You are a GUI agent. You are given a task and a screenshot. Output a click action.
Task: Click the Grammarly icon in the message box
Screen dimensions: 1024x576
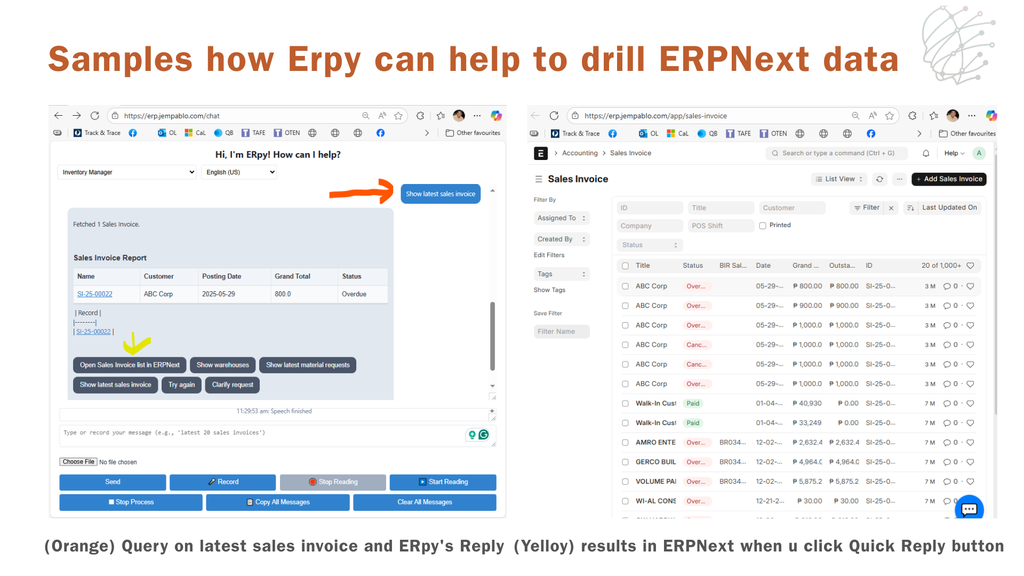[484, 434]
